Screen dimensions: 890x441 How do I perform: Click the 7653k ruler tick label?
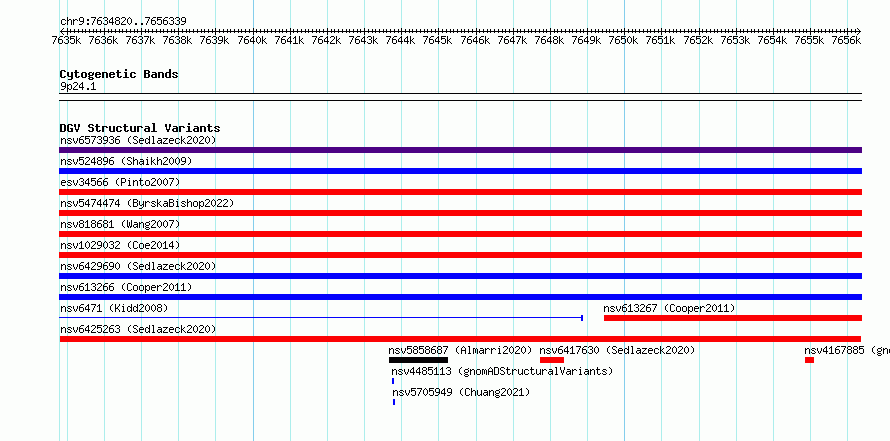pyautogui.click(x=735, y=40)
